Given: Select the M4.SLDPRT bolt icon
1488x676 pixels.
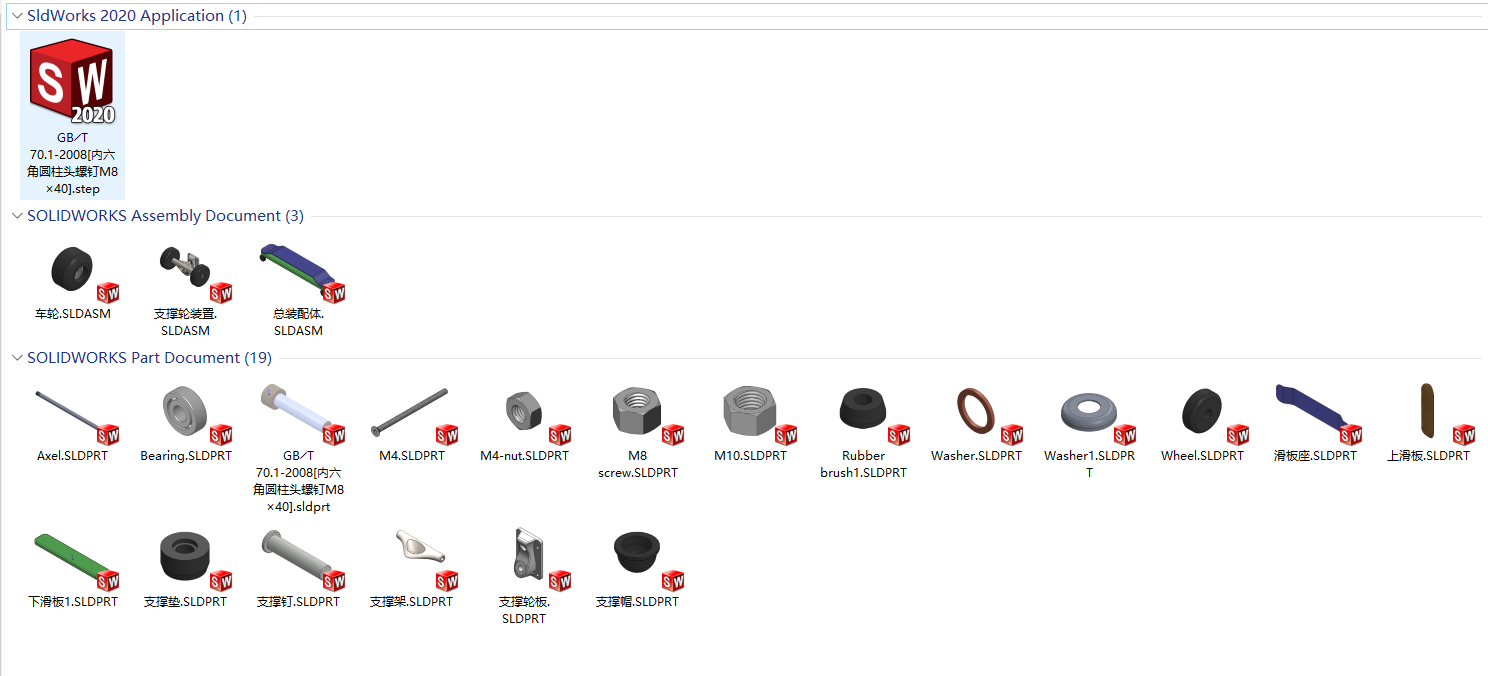Looking at the screenshot, I should point(416,415).
